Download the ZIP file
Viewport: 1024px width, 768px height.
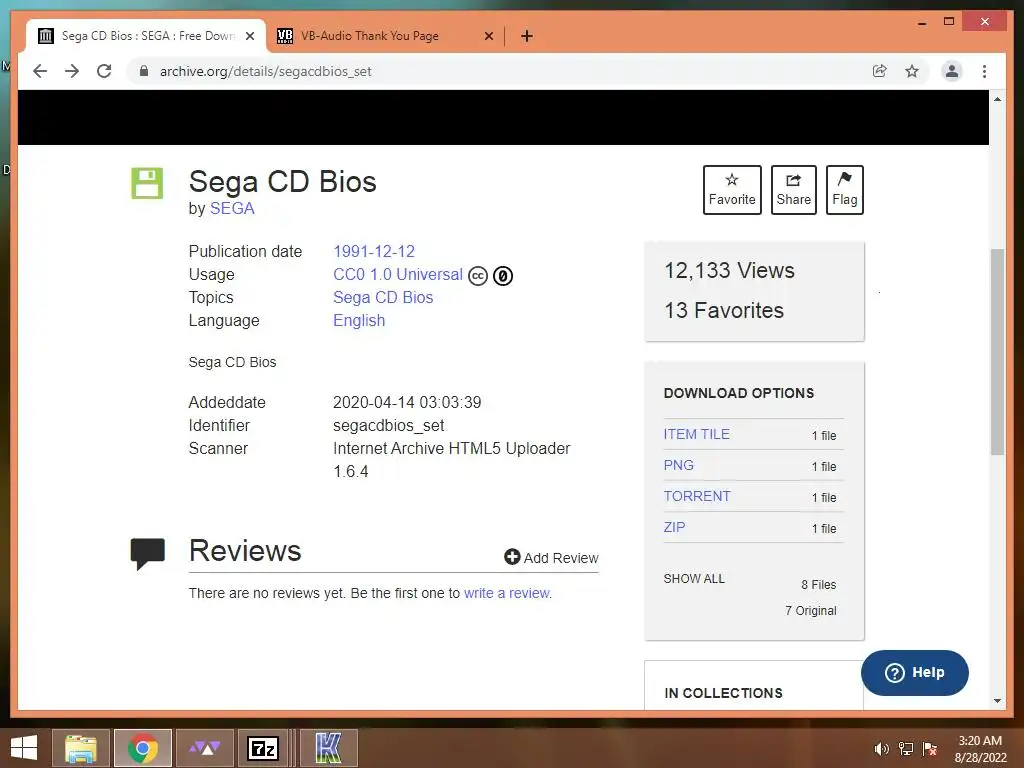click(x=674, y=527)
